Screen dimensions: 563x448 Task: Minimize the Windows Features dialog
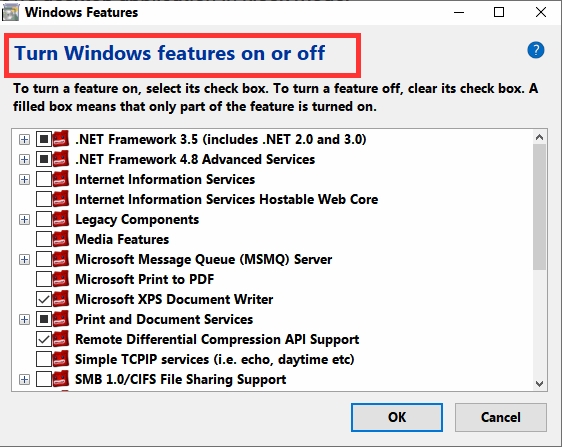tap(459, 13)
